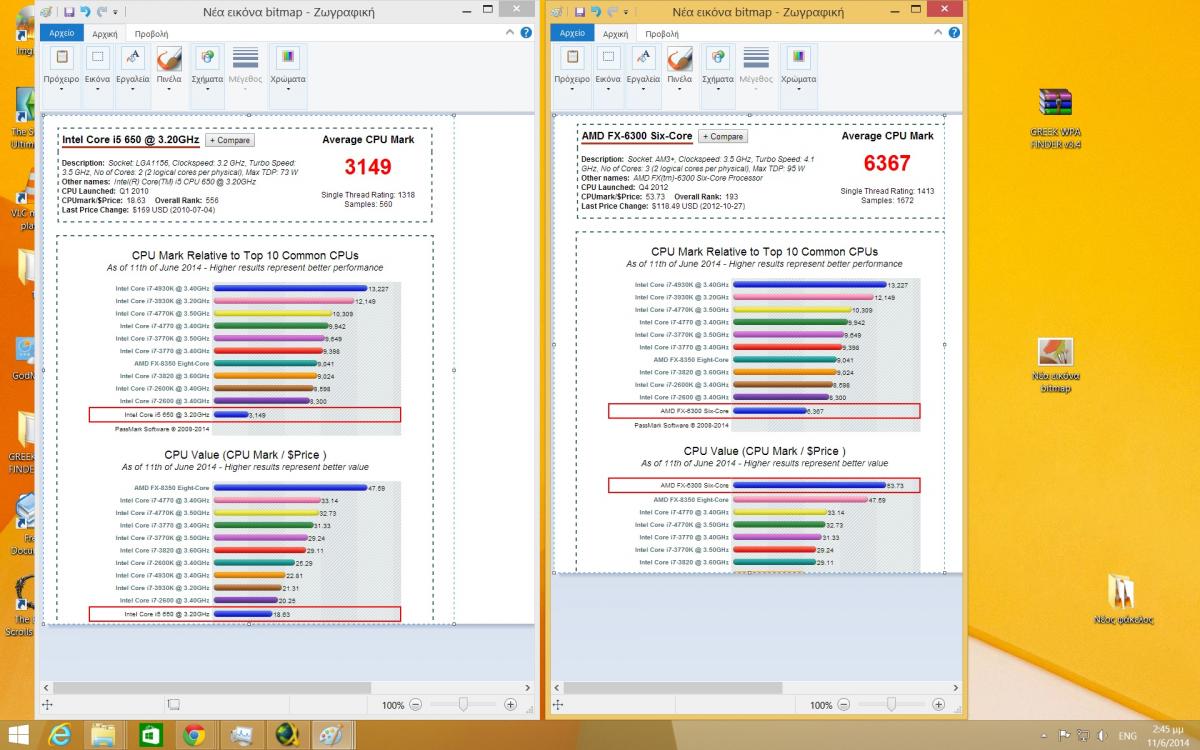Expand Εικόνα group in right Paint window
This screenshot has width=1200, height=750.
[608, 75]
